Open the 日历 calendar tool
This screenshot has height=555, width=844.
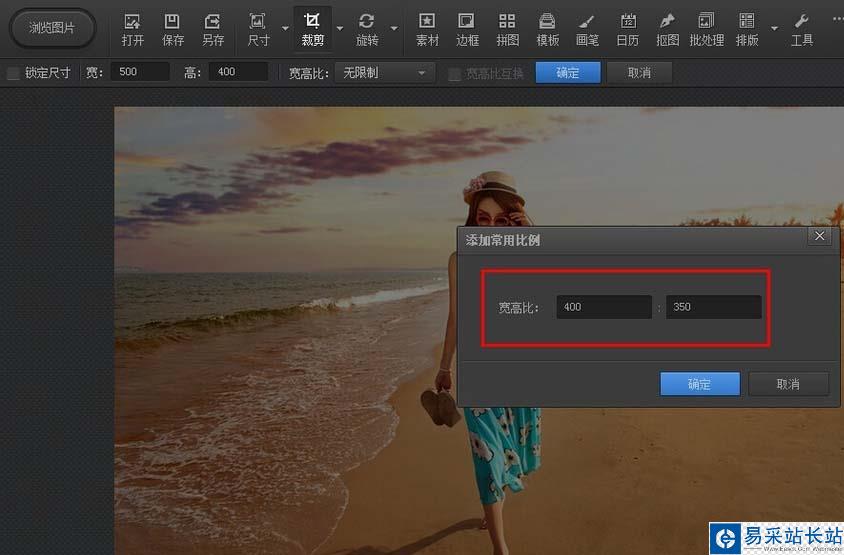(628, 30)
